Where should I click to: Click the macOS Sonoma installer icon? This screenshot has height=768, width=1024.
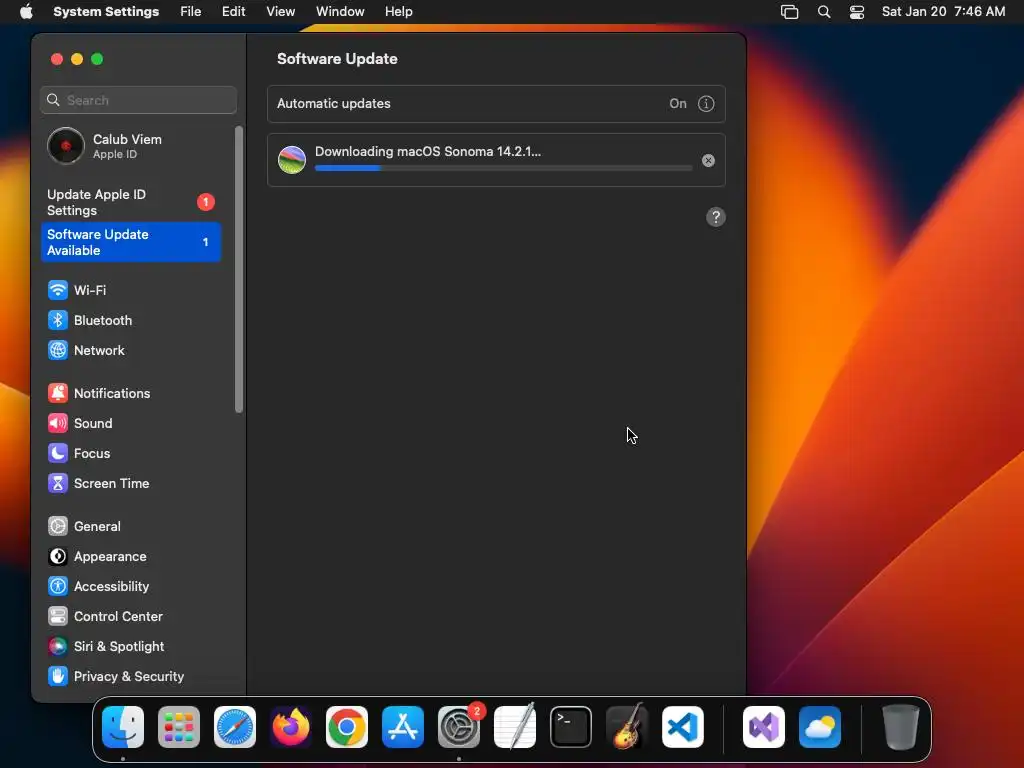292,160
